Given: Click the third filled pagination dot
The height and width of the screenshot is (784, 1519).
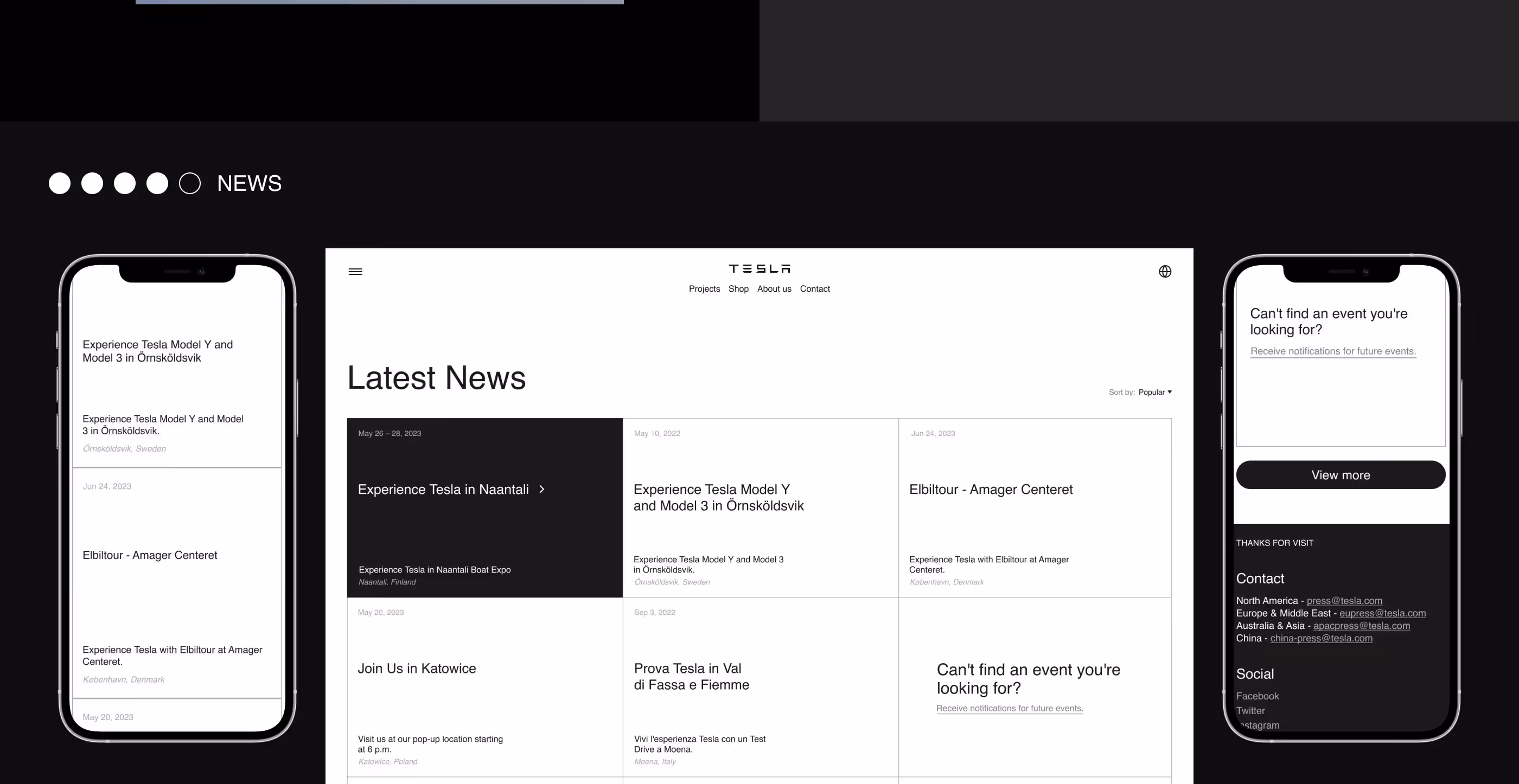Looking at the screenshot, I should [x=124, y=183].
